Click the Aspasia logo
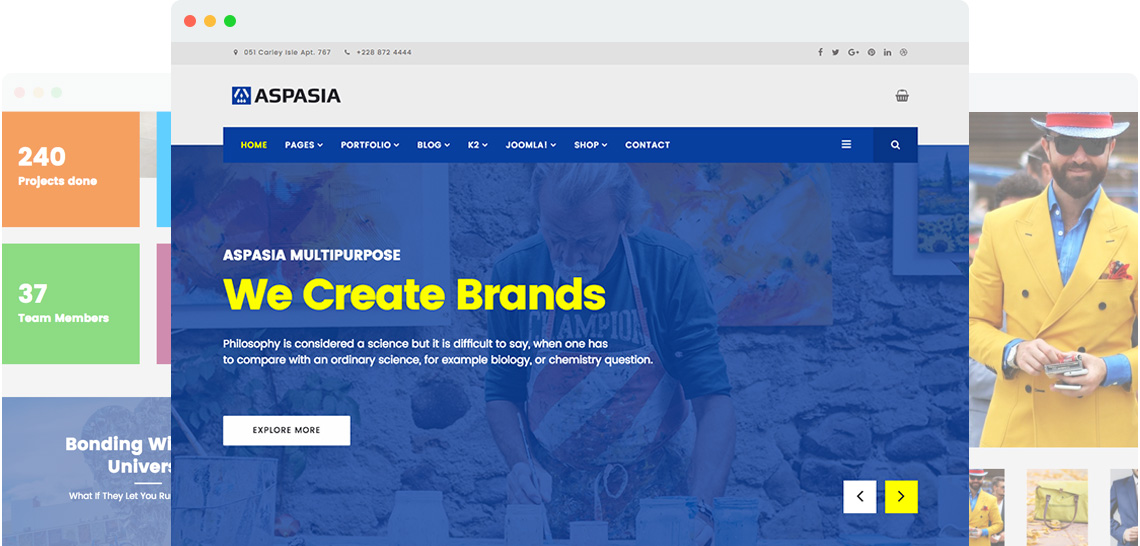Viewport: 1140px width, 546px height. tap(286, 95)
